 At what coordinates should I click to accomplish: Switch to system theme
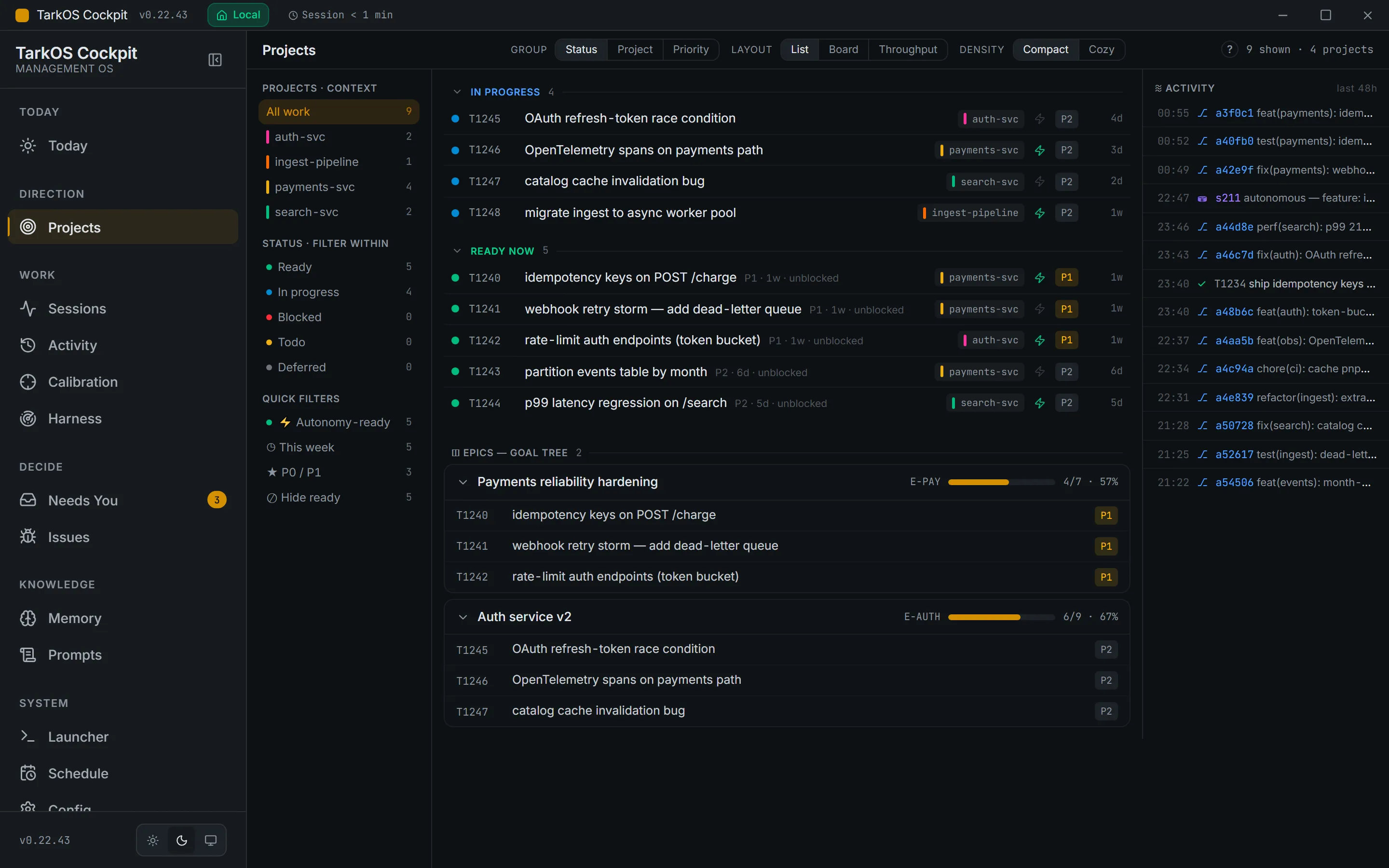coord(211,841)
